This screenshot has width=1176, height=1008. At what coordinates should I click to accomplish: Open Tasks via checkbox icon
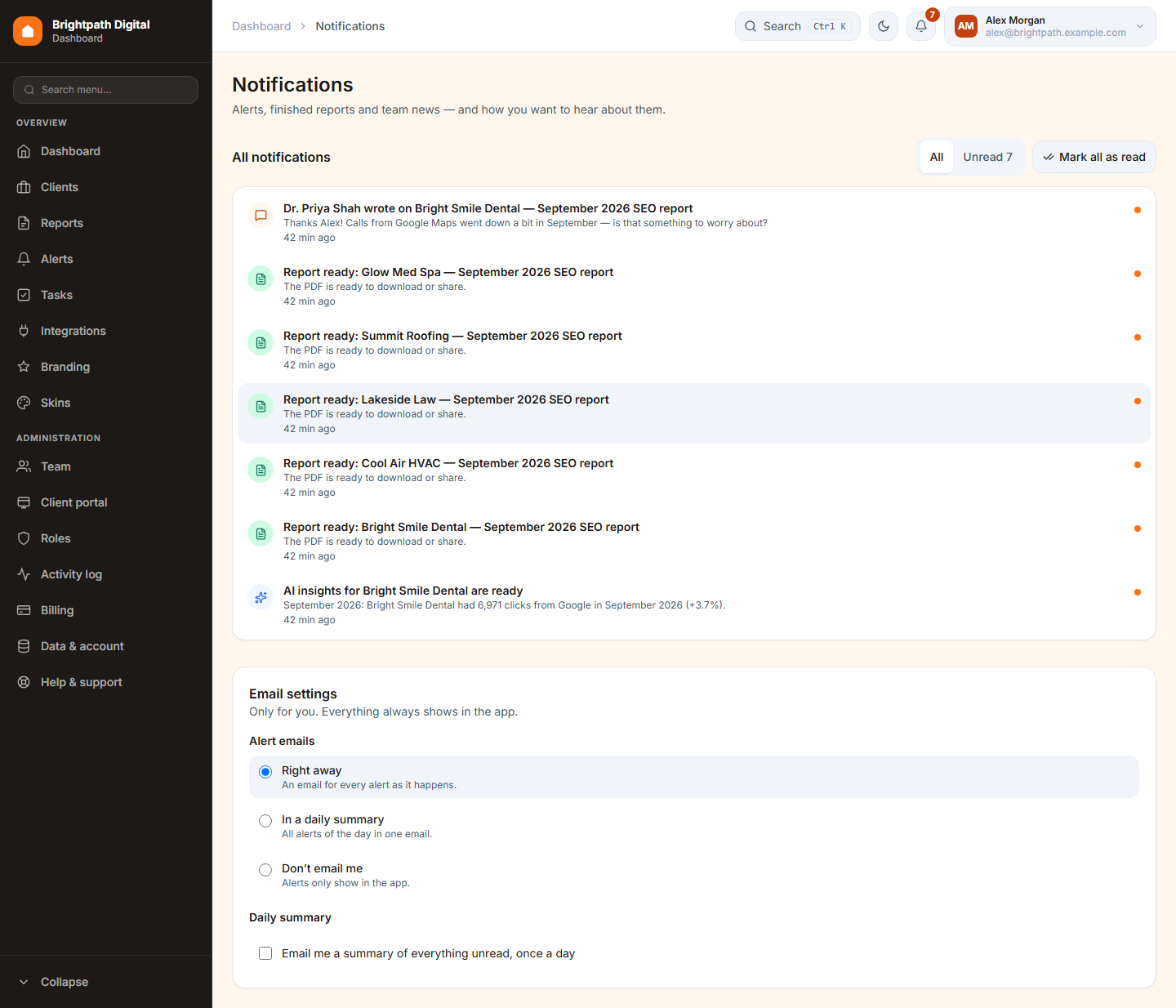click(24, 295)
